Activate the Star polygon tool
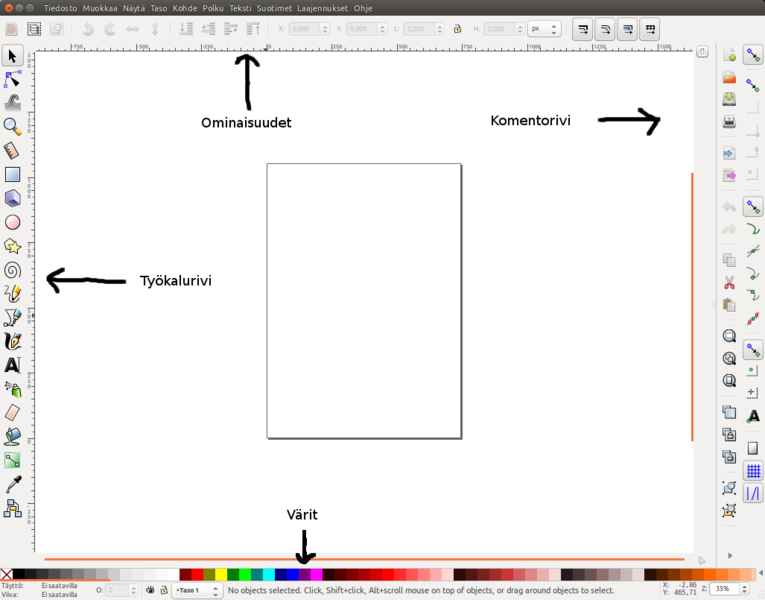The width and height of the screenshot is (765, 600). coord(12,246)
